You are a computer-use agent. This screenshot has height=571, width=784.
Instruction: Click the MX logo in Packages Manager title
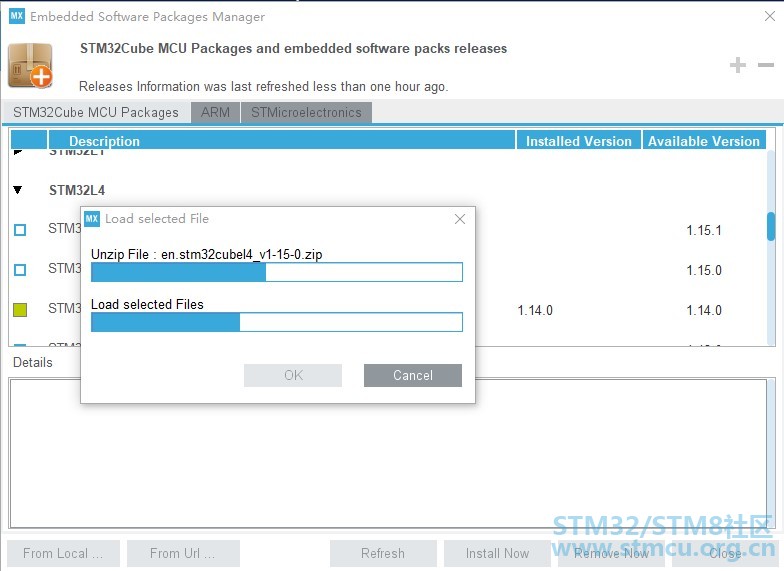pyautogui.click(x=16, y=16)
